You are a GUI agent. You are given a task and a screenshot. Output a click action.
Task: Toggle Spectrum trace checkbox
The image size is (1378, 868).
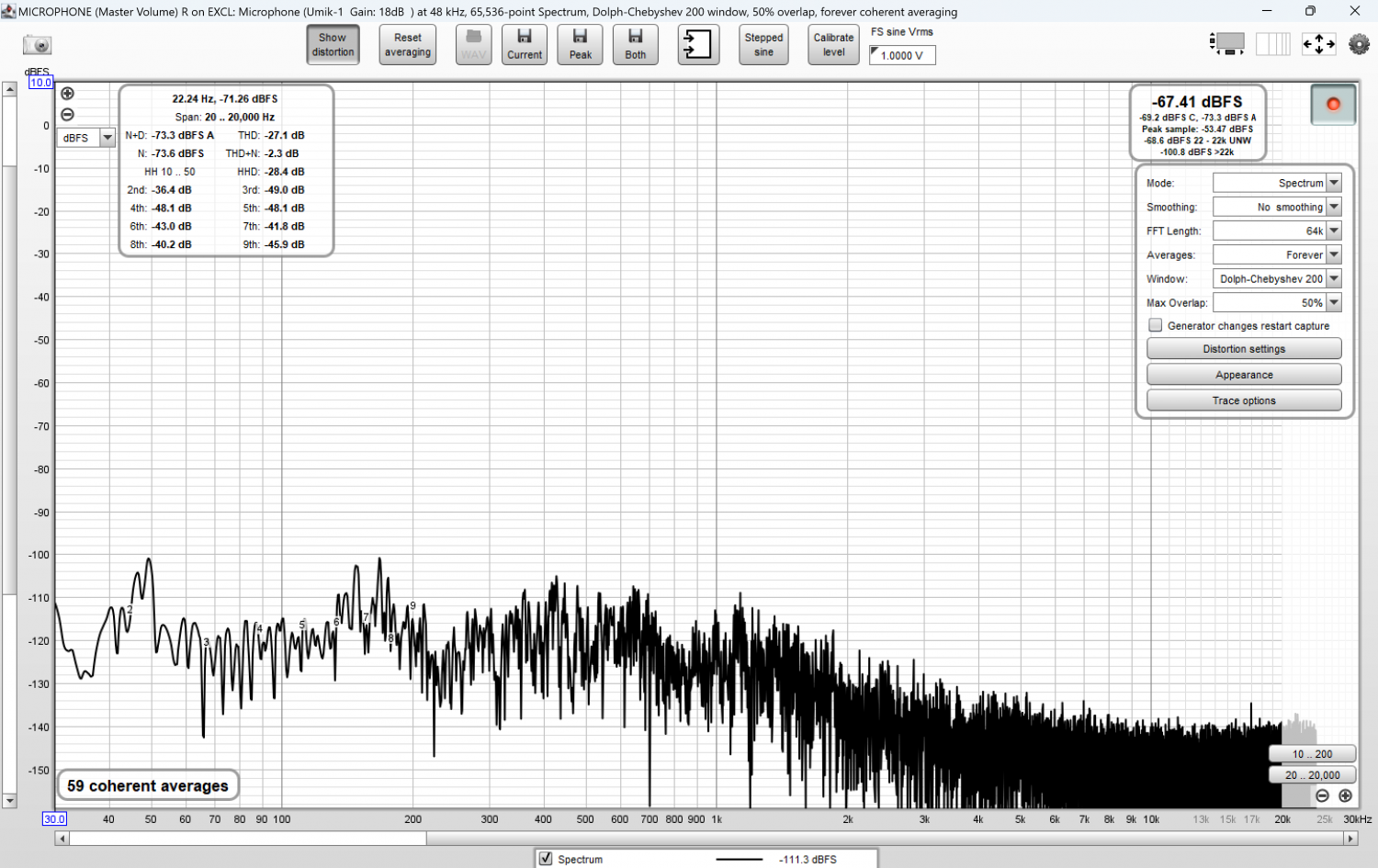pyautogui.click(x=546, y=859)
